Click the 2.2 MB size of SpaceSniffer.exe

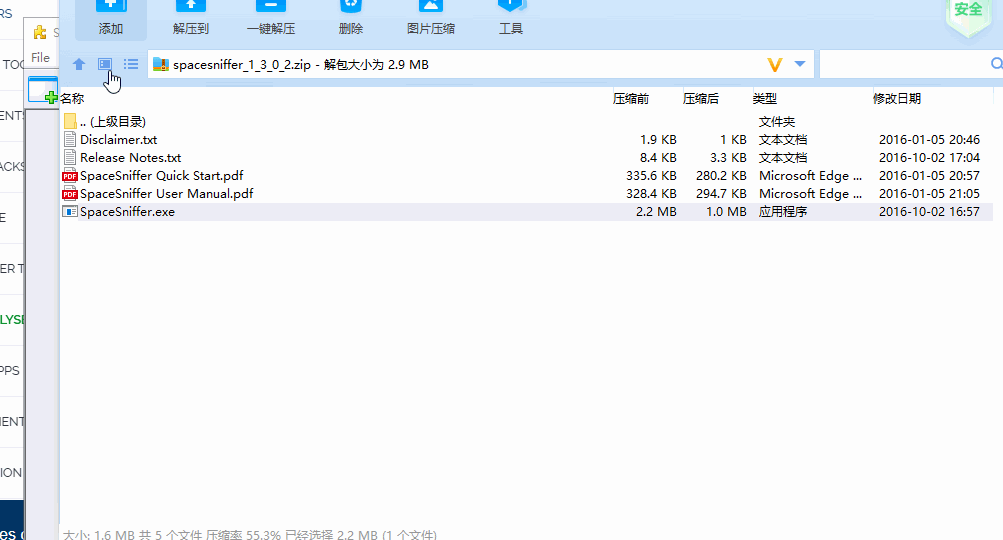tap(656, 212)
